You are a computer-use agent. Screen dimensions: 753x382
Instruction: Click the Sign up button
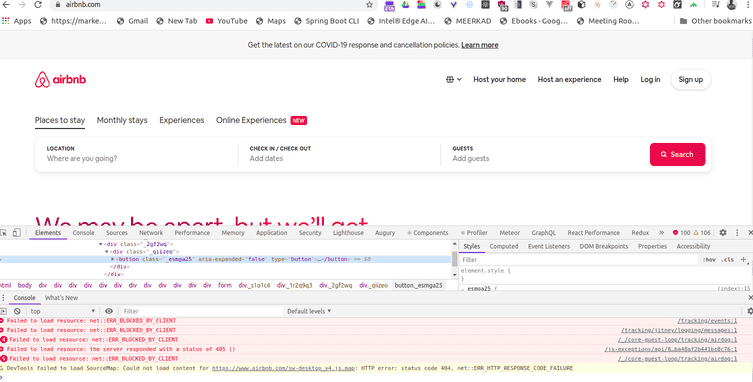pos(691,80)
